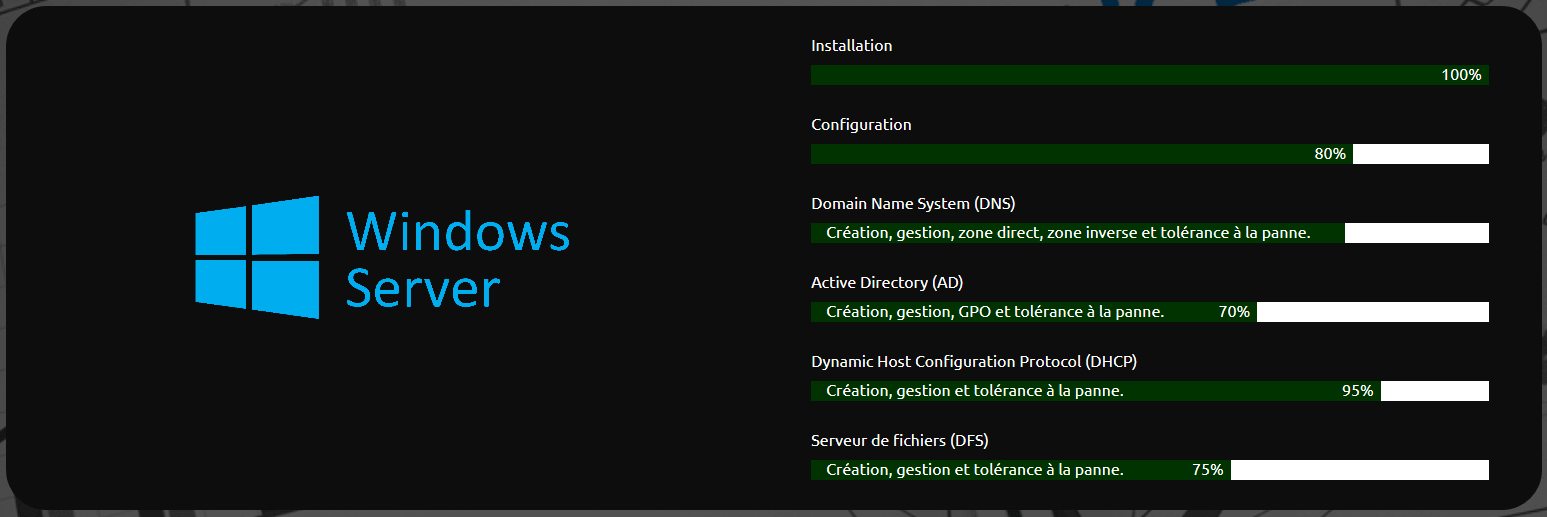Screen dimensions: 1547x517
Task: Click the Active Directory progress bar
Action: pyautogui.click(x=1150, y=312)
